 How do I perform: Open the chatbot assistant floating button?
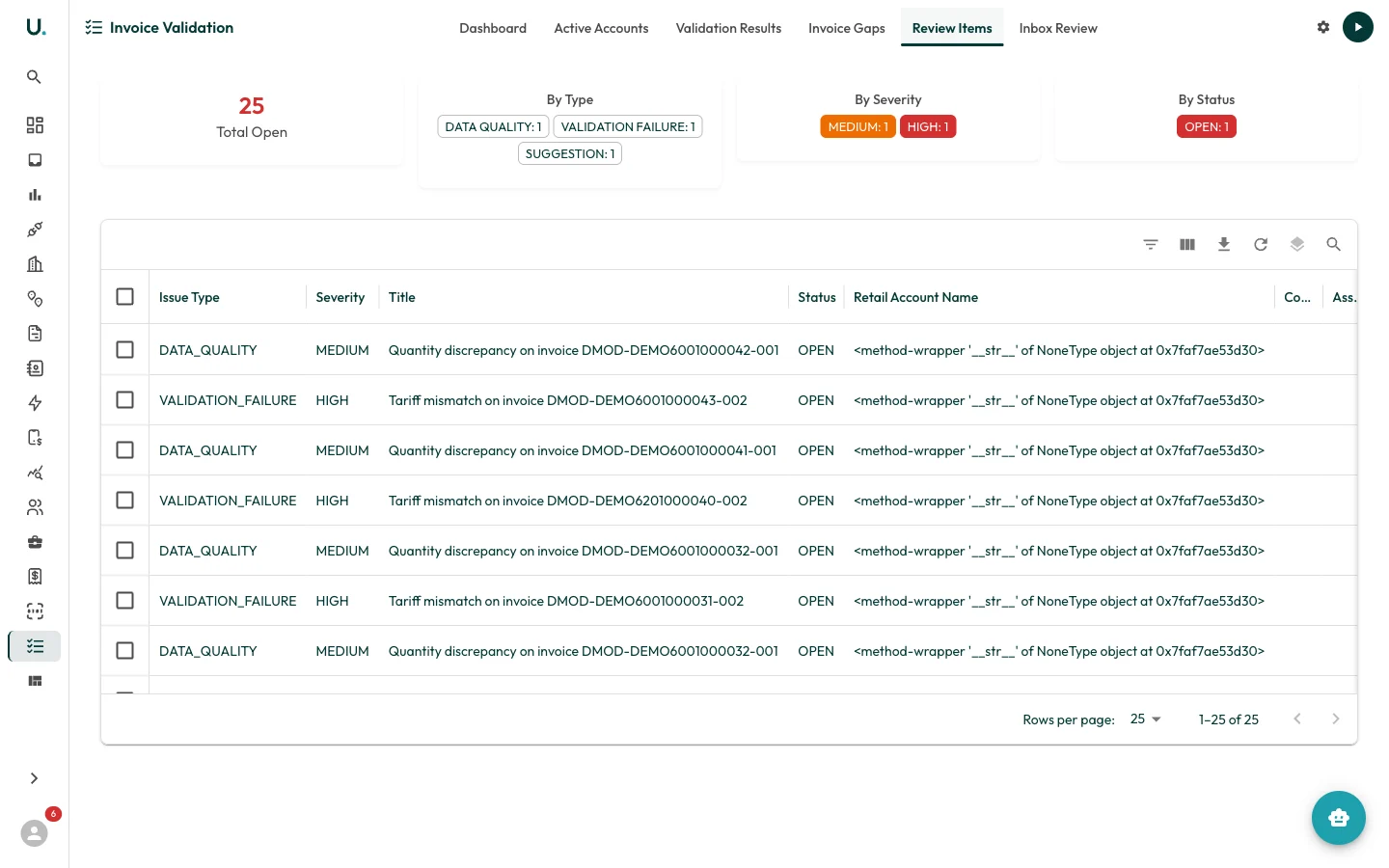(1339, 818)
